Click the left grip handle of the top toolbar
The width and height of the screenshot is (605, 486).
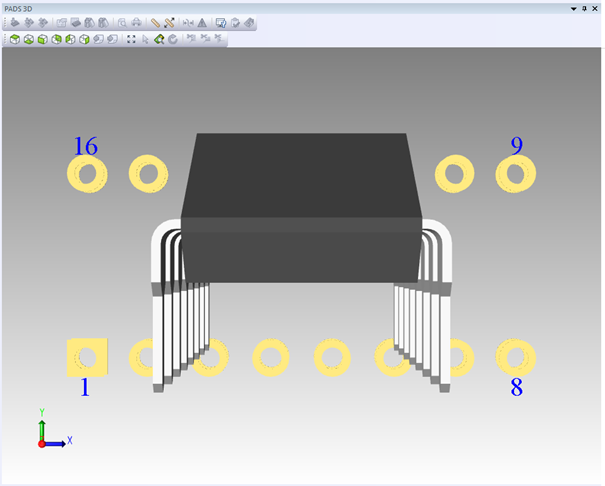pyautogui.click(x=5, y=23)
